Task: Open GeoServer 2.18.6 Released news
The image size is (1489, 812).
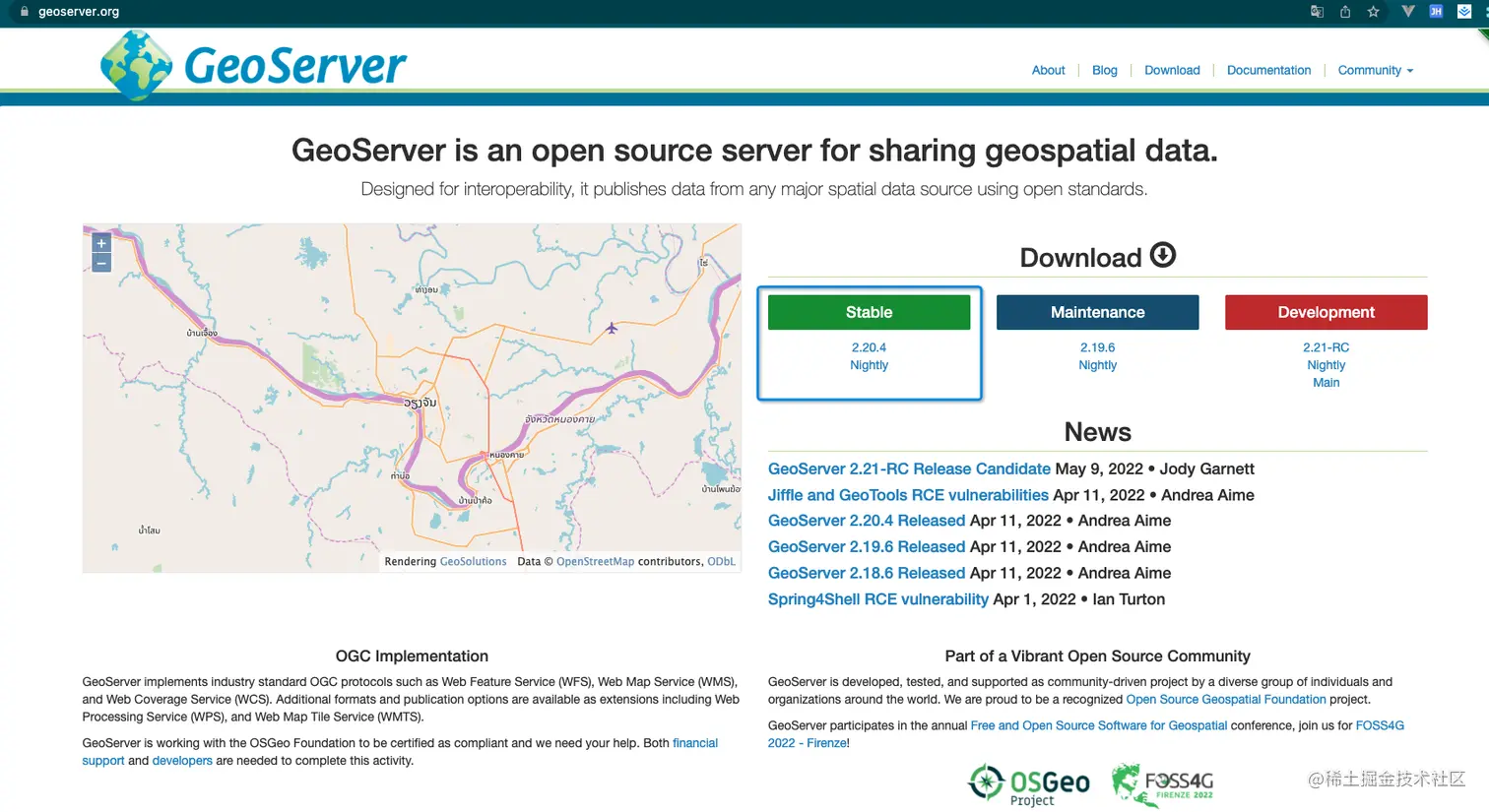Action: pyautogui.click(x=867, y=573)
